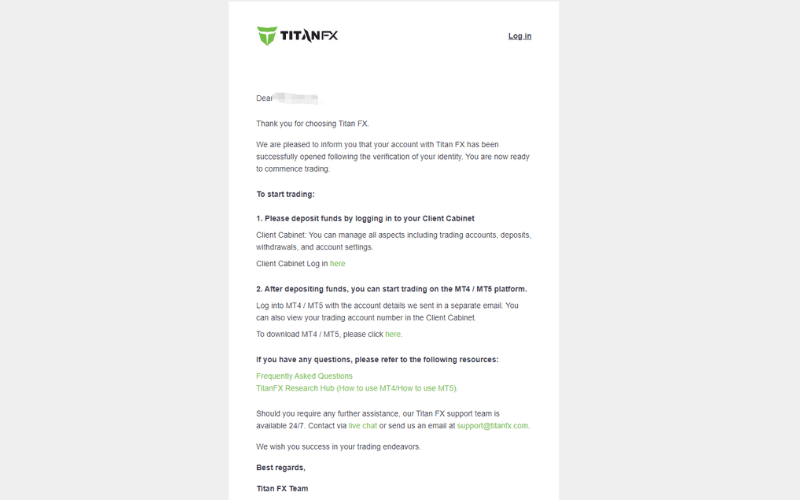Click the 'Best regards,' closing text

tap(281, 467)
